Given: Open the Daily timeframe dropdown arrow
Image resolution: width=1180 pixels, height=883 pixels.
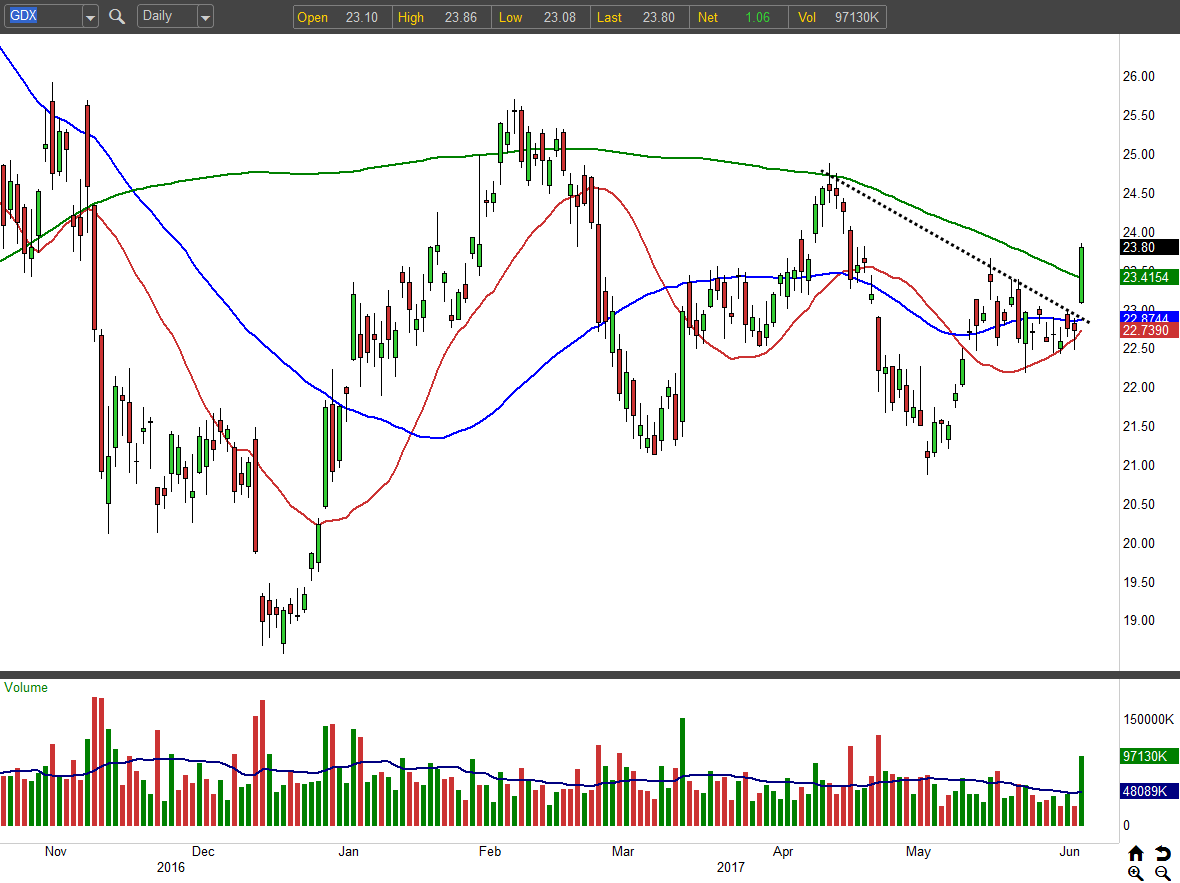Looking at the screenshot, I should 205,17.
